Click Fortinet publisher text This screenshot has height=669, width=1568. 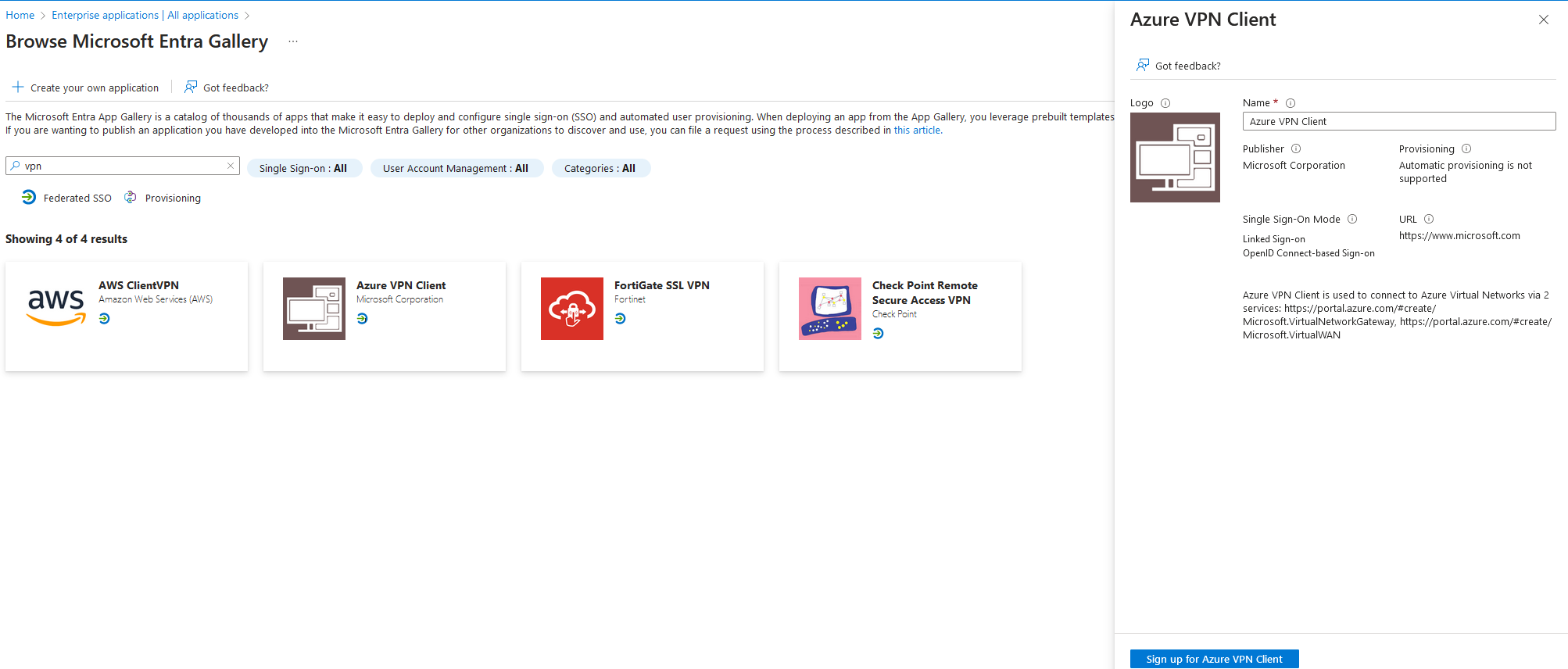630,299
